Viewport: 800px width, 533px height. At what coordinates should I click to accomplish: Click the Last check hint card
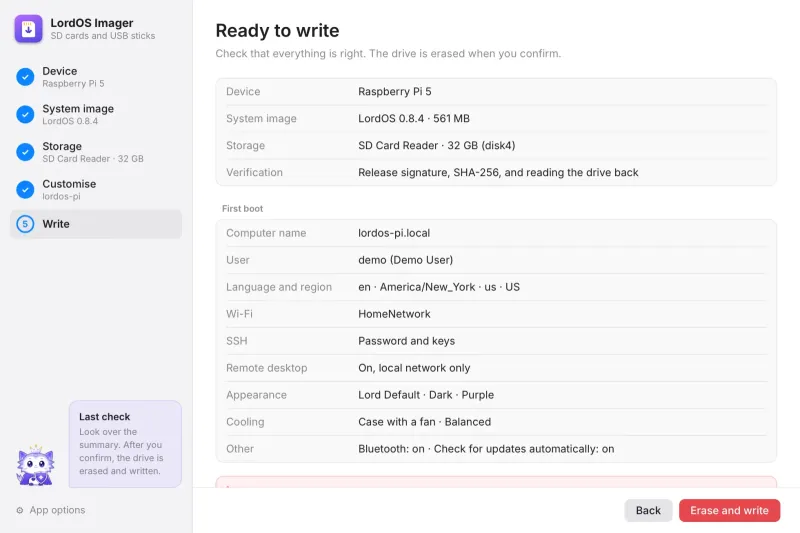pos(125,444)
